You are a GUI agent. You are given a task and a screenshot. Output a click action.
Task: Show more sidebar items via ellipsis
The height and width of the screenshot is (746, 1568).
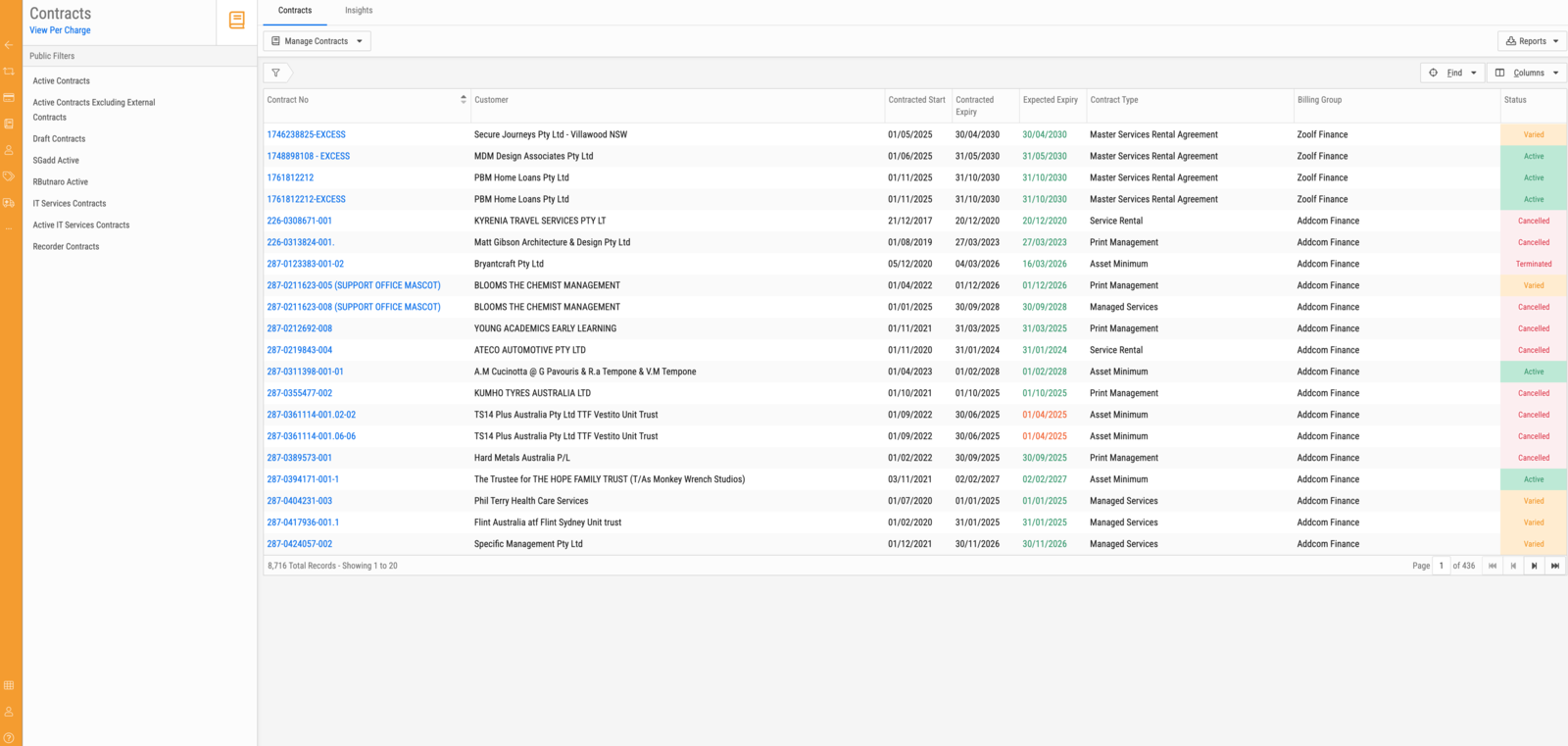pyautogui.click(x=9, y=228)
